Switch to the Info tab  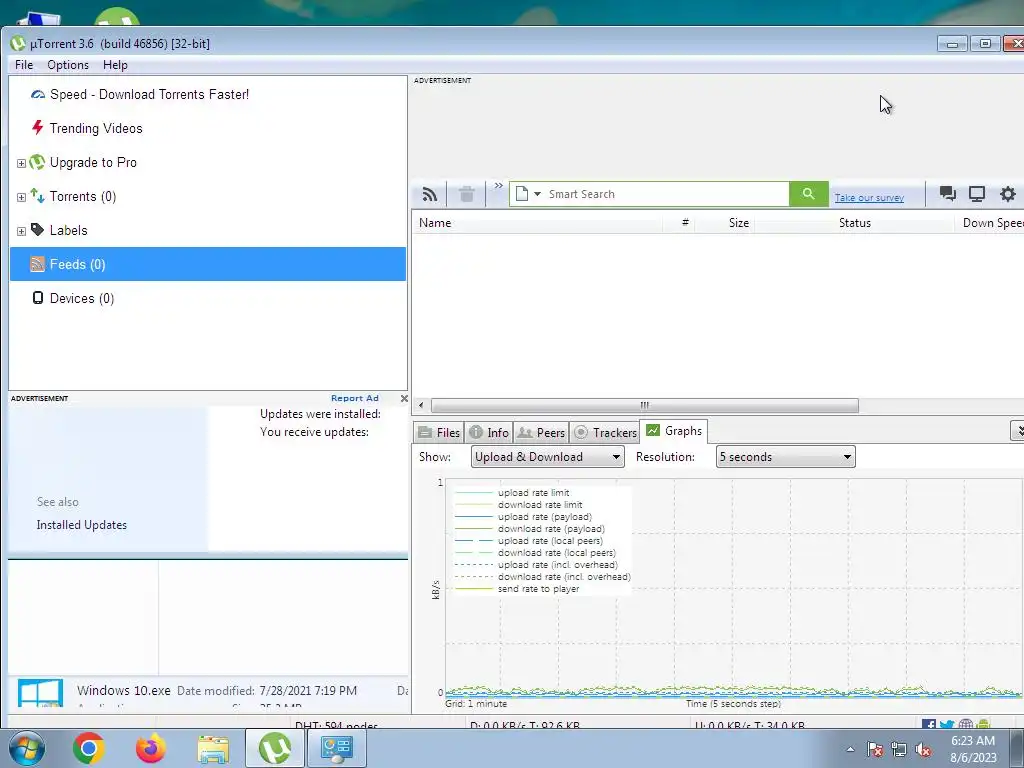489,432
